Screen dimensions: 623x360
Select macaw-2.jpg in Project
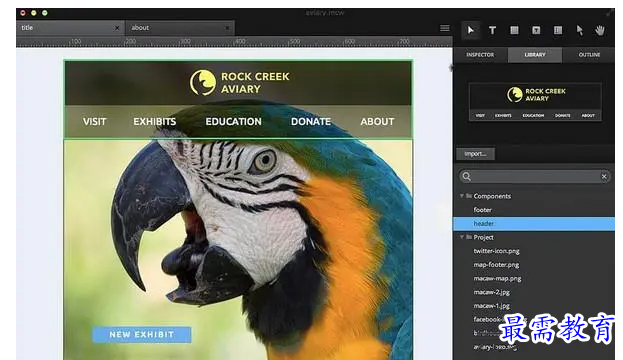491,292
